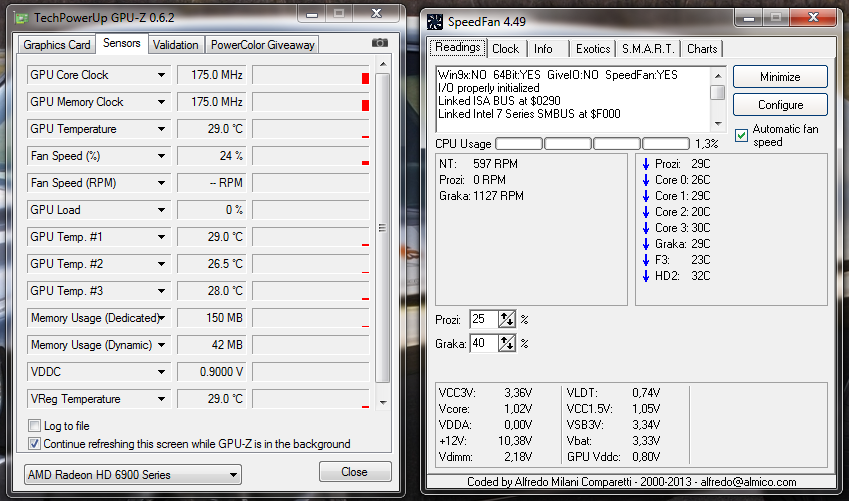Enable Log to file checkbox
Screen dimensions: 849x501
pyautogui.click(x=34, y=426)
